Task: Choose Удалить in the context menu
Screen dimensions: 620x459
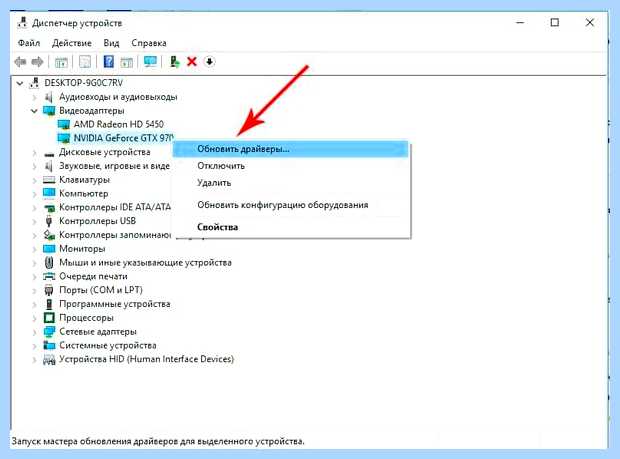Action: pyautogui.click(x=290, y=183)
